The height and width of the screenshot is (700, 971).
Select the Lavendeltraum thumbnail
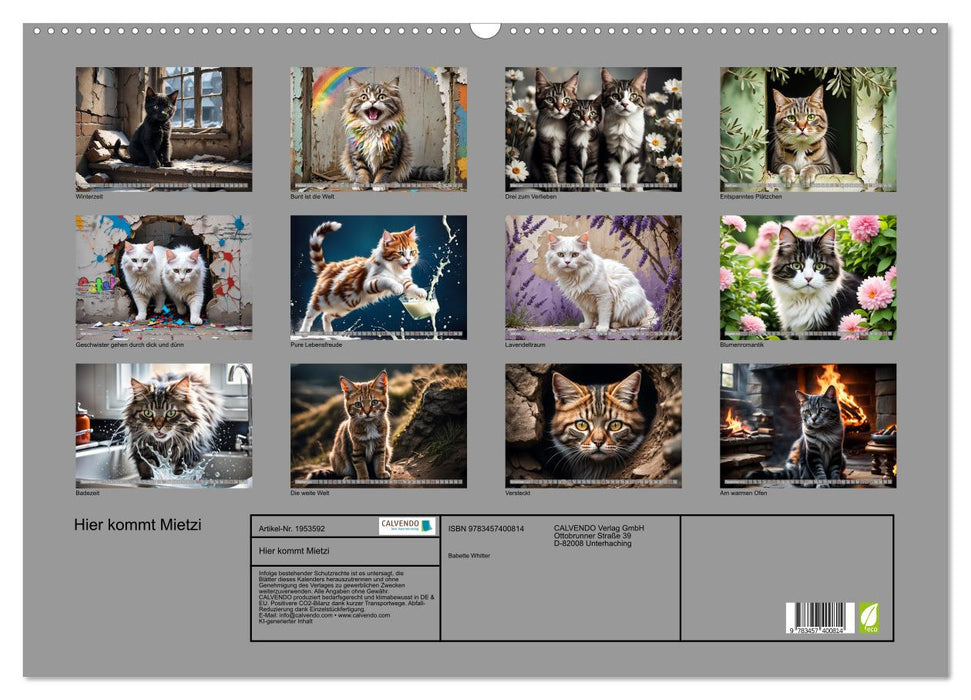[x=593, y=276]
